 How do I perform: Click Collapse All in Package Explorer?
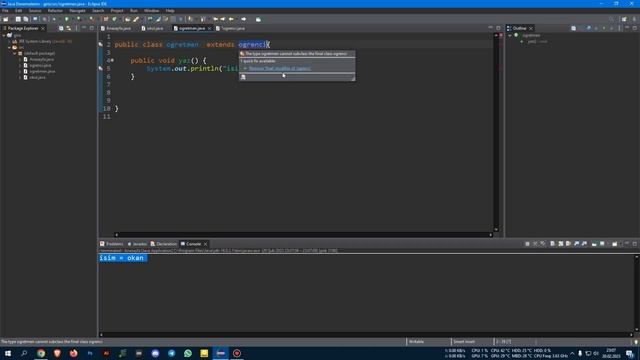(x=61, y=28)
